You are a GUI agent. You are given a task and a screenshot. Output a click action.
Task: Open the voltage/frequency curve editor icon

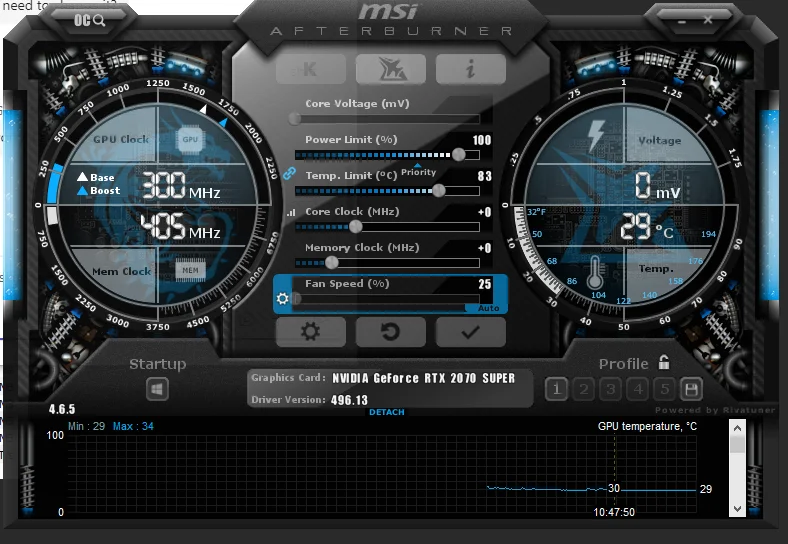[x=291, y=213]
